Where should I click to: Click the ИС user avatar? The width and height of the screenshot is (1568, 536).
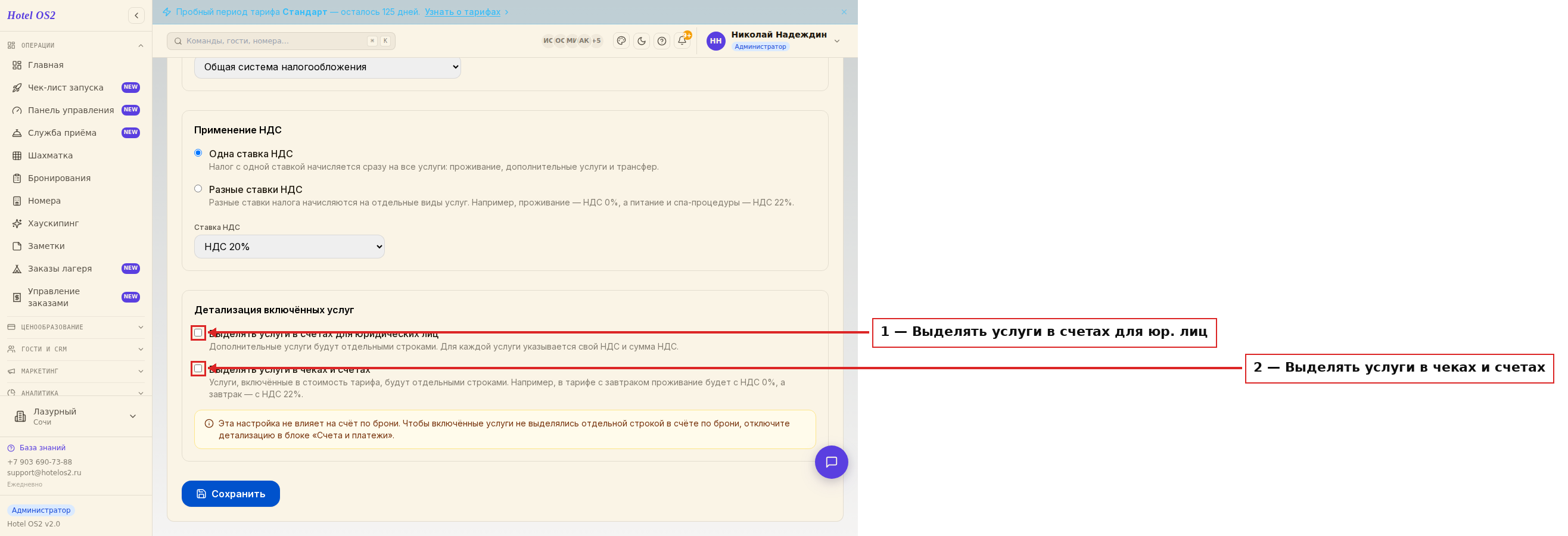[548, 40]
